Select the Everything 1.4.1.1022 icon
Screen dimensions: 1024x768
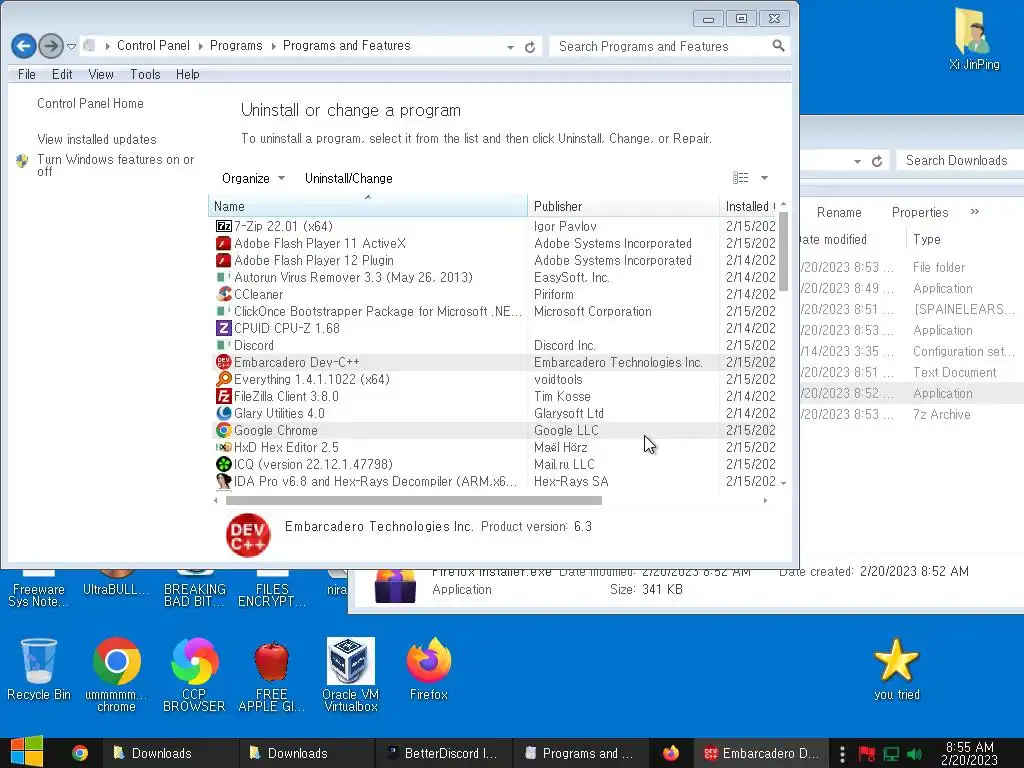223,379
